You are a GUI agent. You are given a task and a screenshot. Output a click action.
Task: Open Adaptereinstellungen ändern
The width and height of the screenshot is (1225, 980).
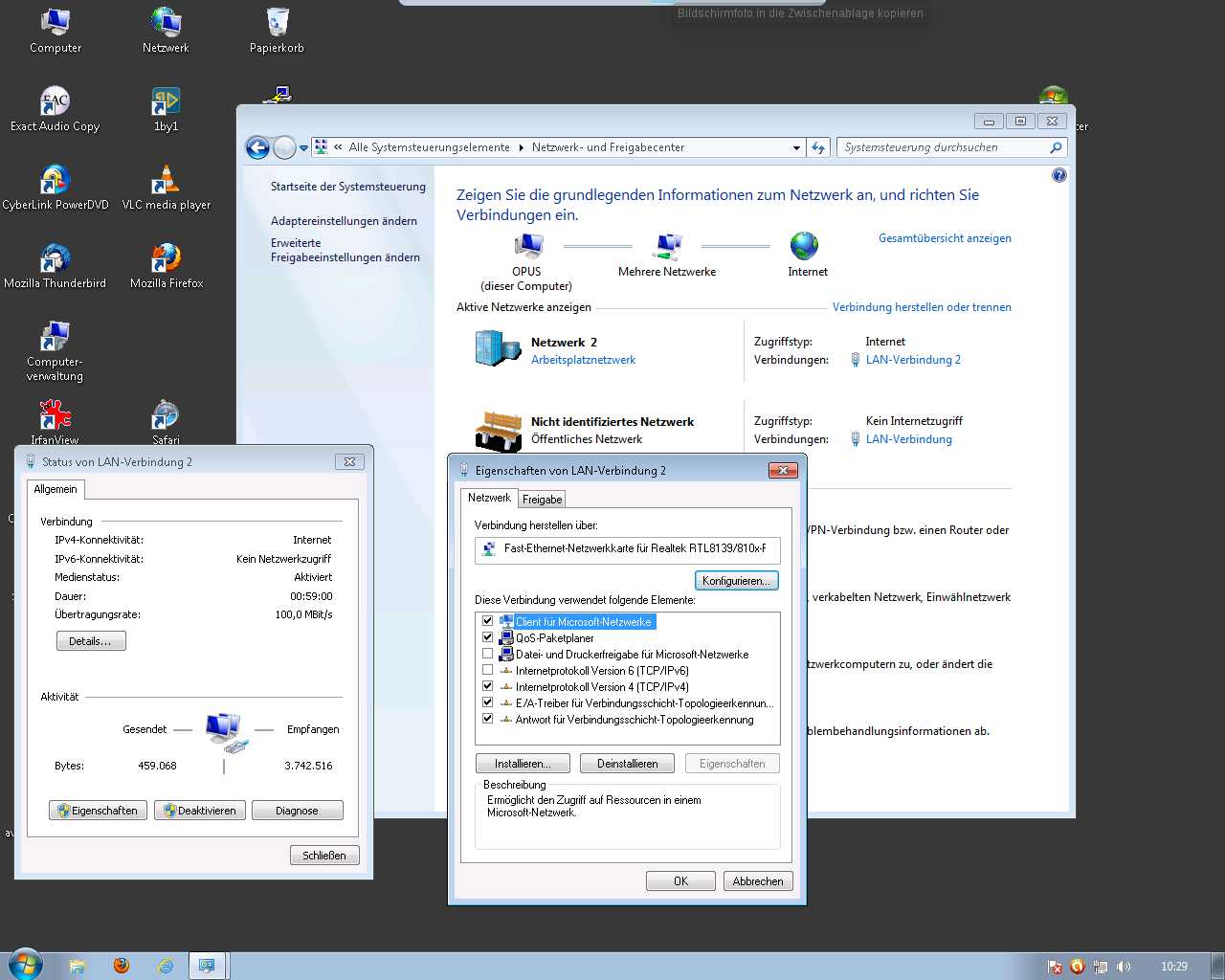pyautogui.click(x=344, y=221)
